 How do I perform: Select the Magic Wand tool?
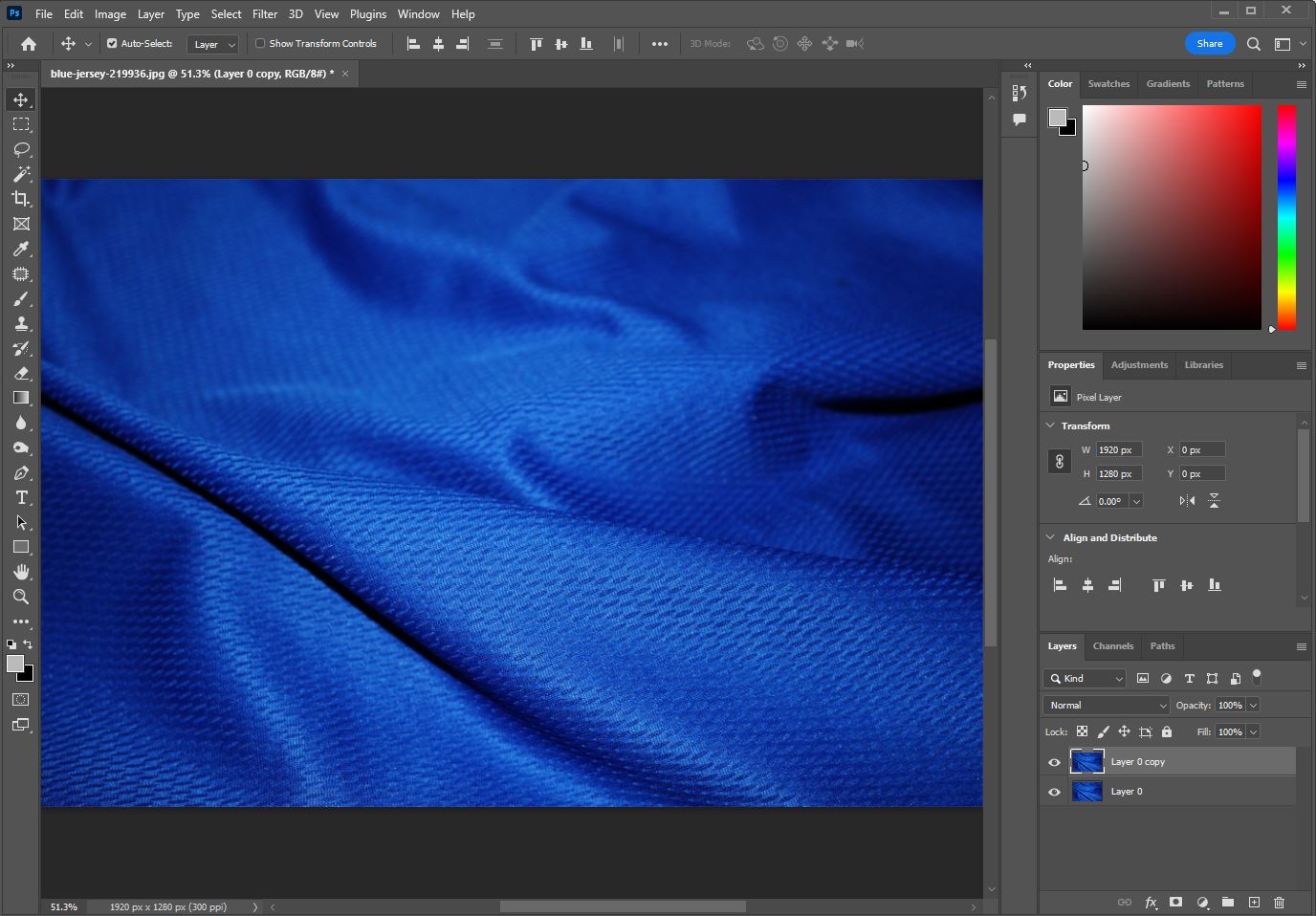pos(21,174)
